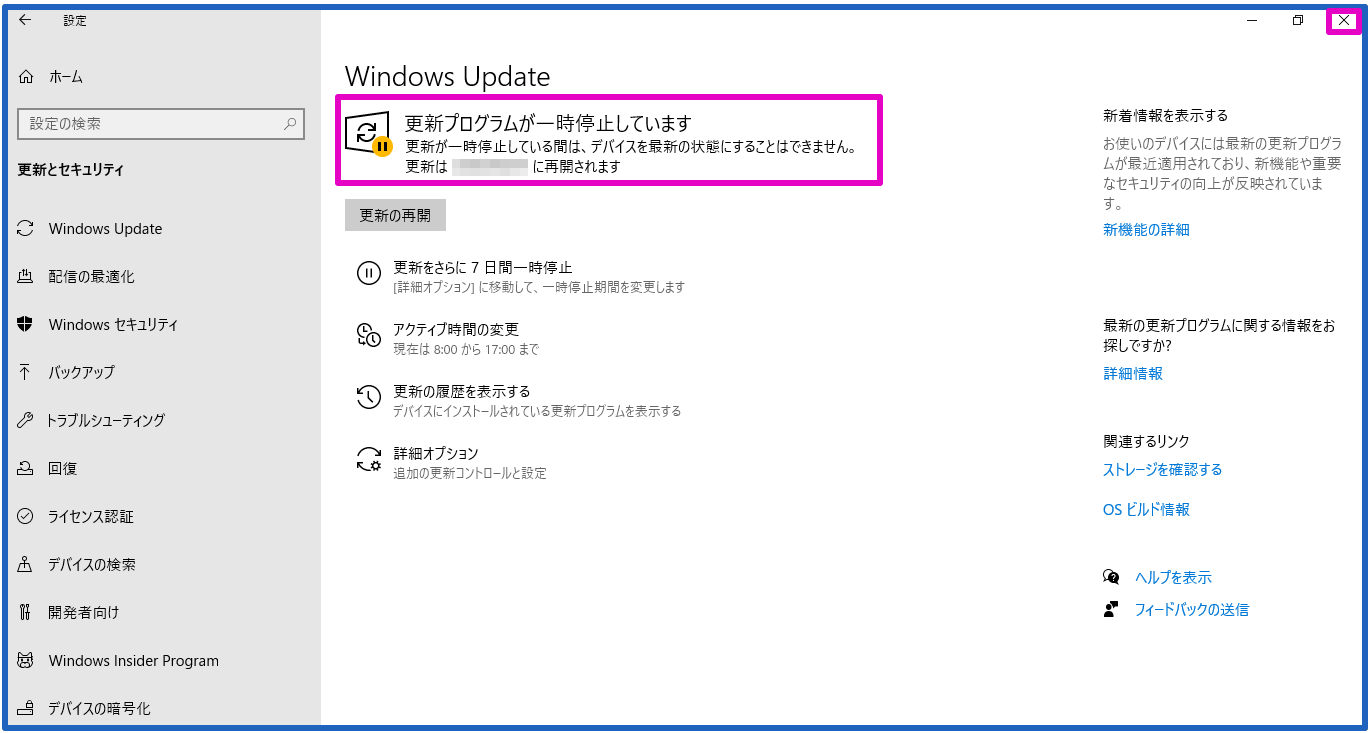Click the history icon for 更新の履歴を表示する
The width and height of the screenshot is (1372, 733).
369,397
